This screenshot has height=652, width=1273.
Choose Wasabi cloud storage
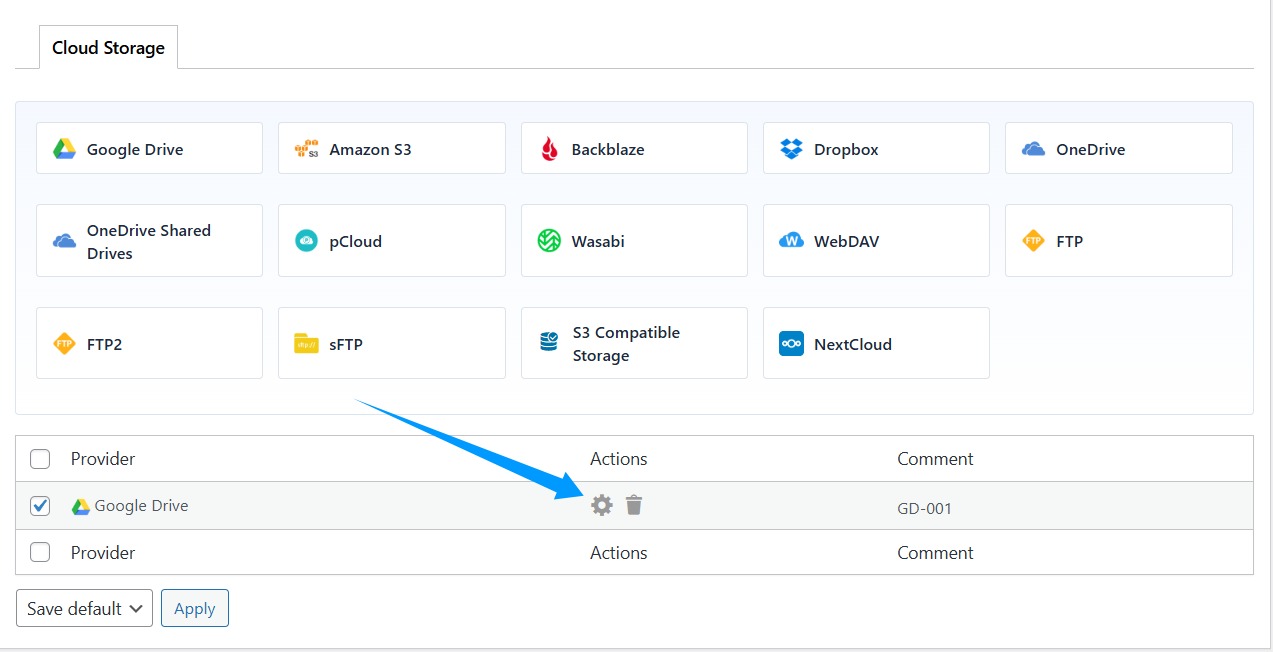(x=633, y=240)
